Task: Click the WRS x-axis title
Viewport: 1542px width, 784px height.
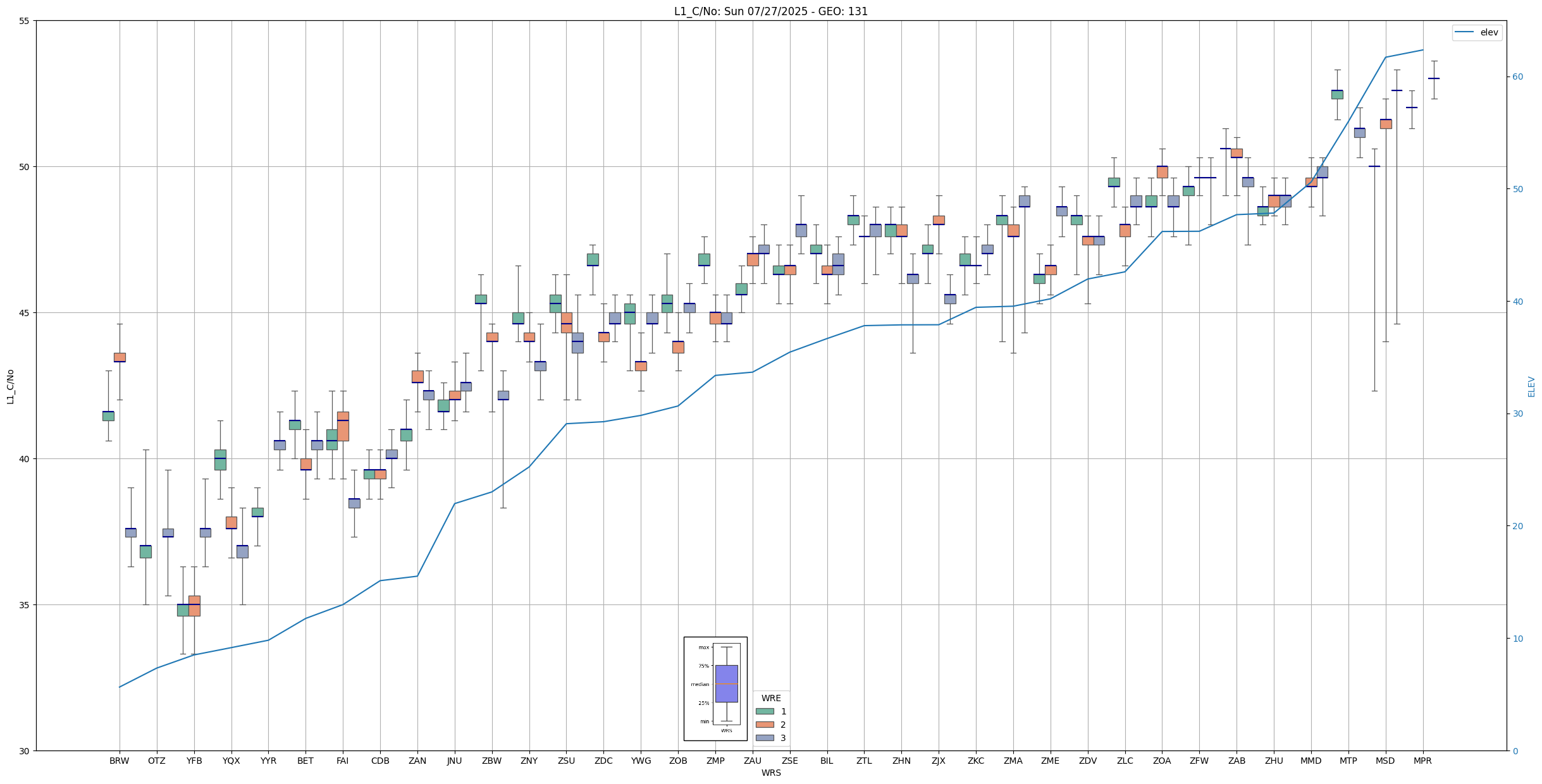Action: click(x=770, y=773)
